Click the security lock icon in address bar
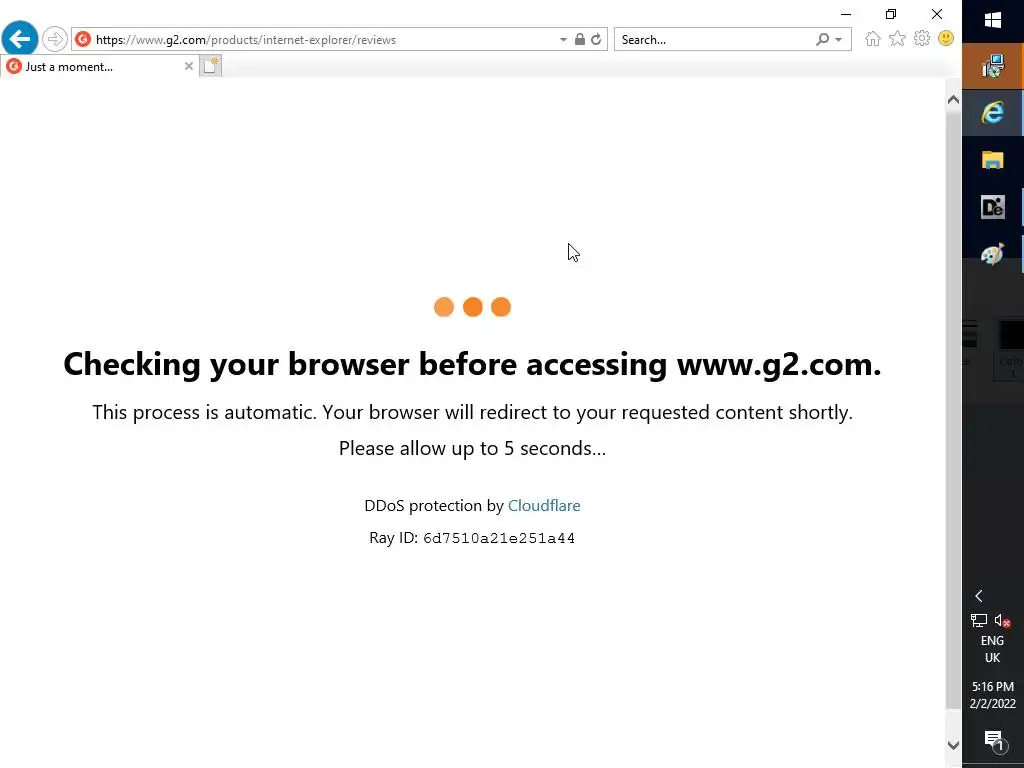This screenshot has height=768, width=1024. pos(579,39)
